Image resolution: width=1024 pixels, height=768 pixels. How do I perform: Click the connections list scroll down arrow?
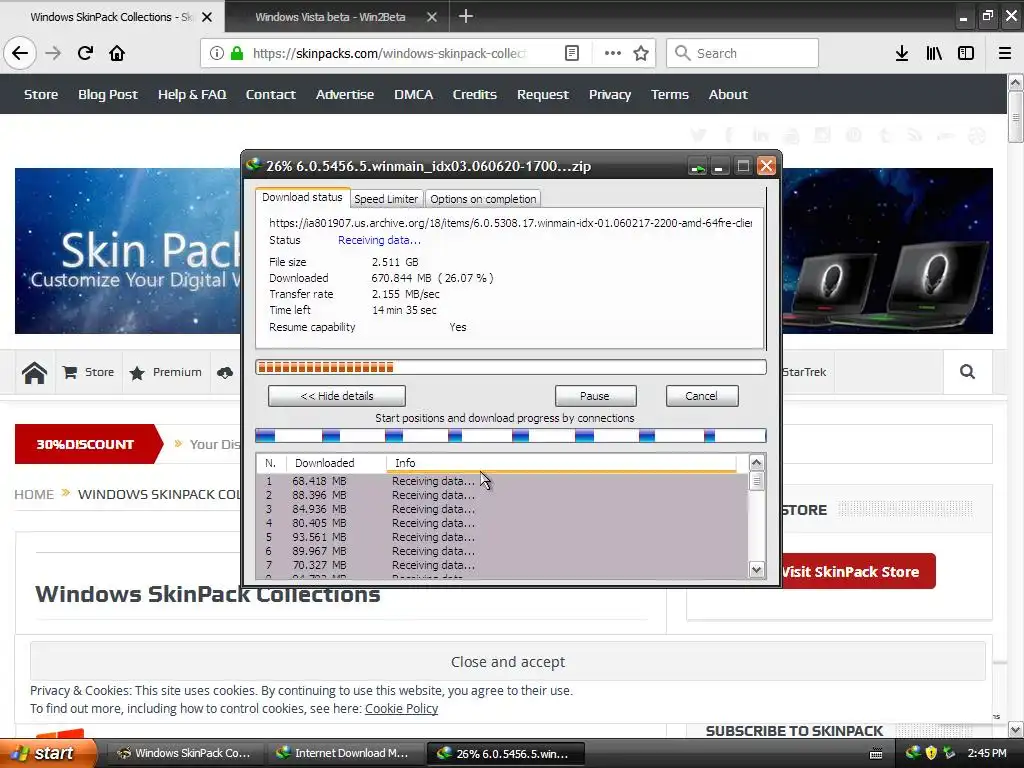[x=756, y=569]
